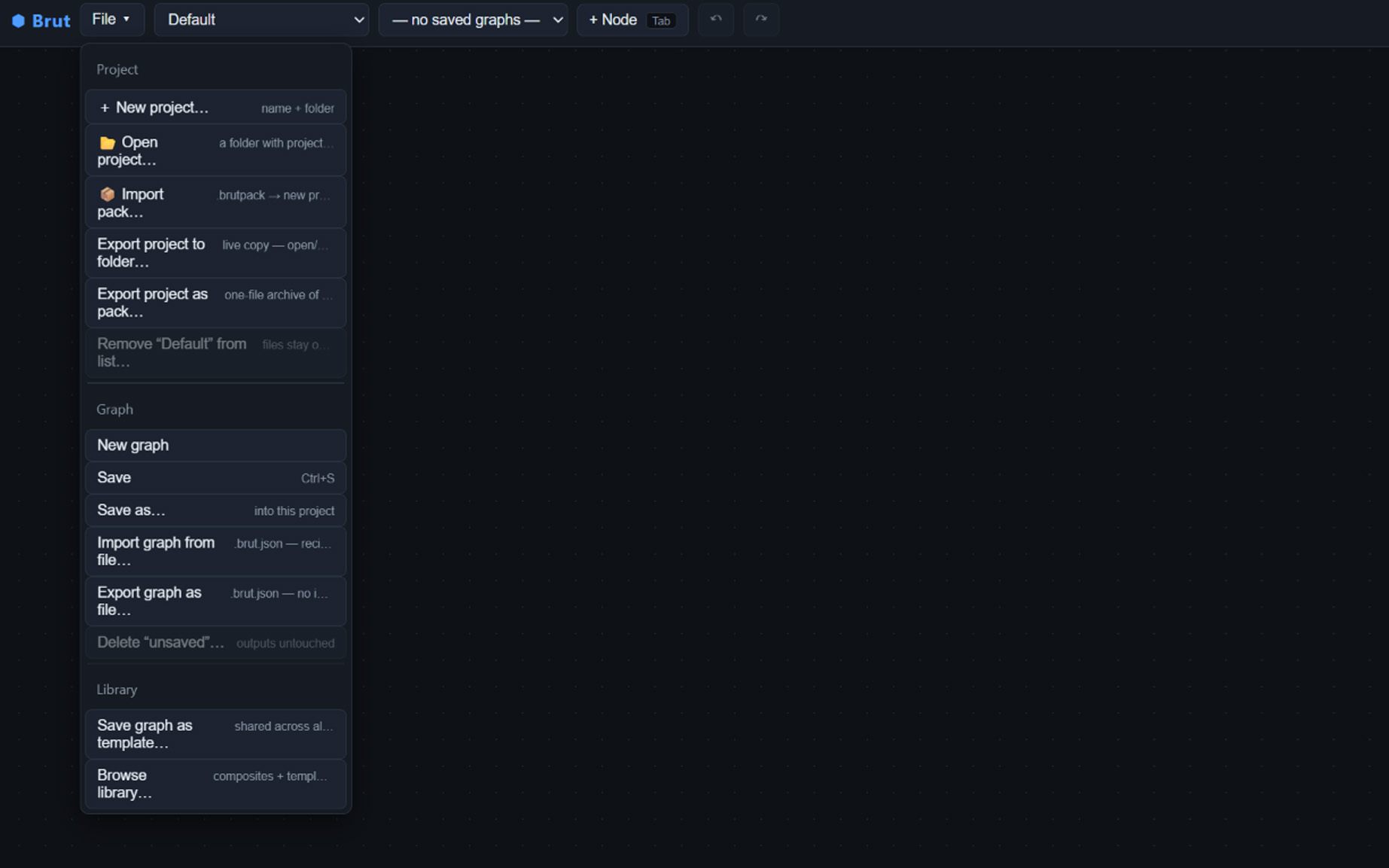Click the redo arrow button
Viewport: 1389px width, 868px height.
[x=760, y=20]
